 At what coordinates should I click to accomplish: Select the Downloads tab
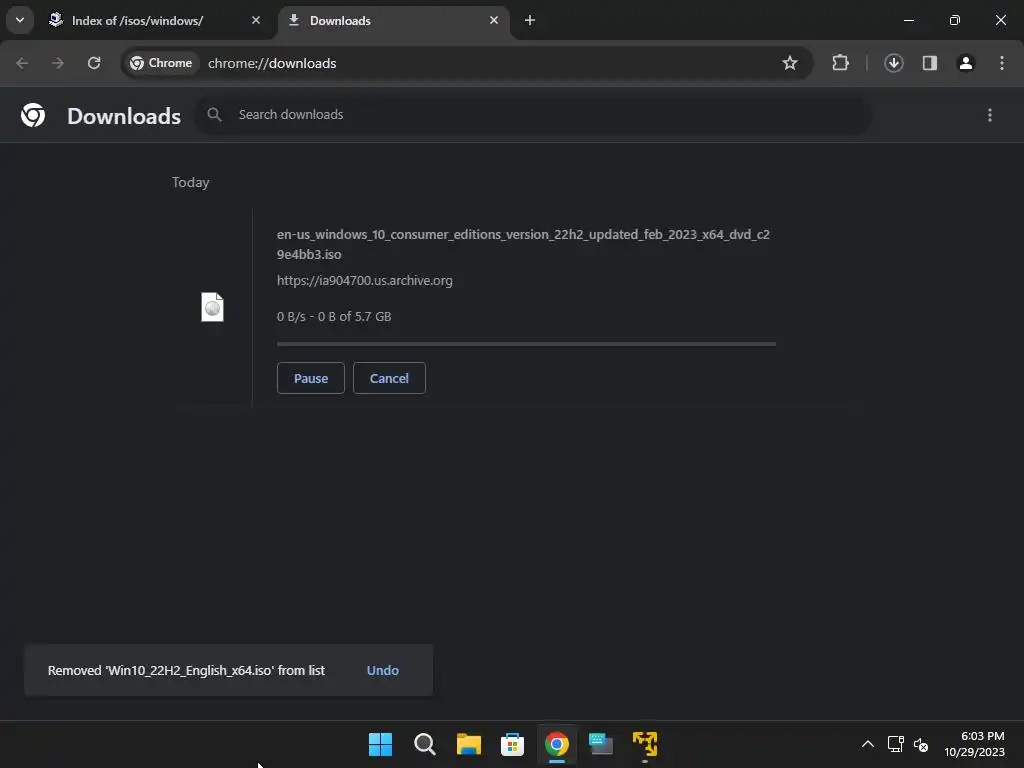[394, 21]
